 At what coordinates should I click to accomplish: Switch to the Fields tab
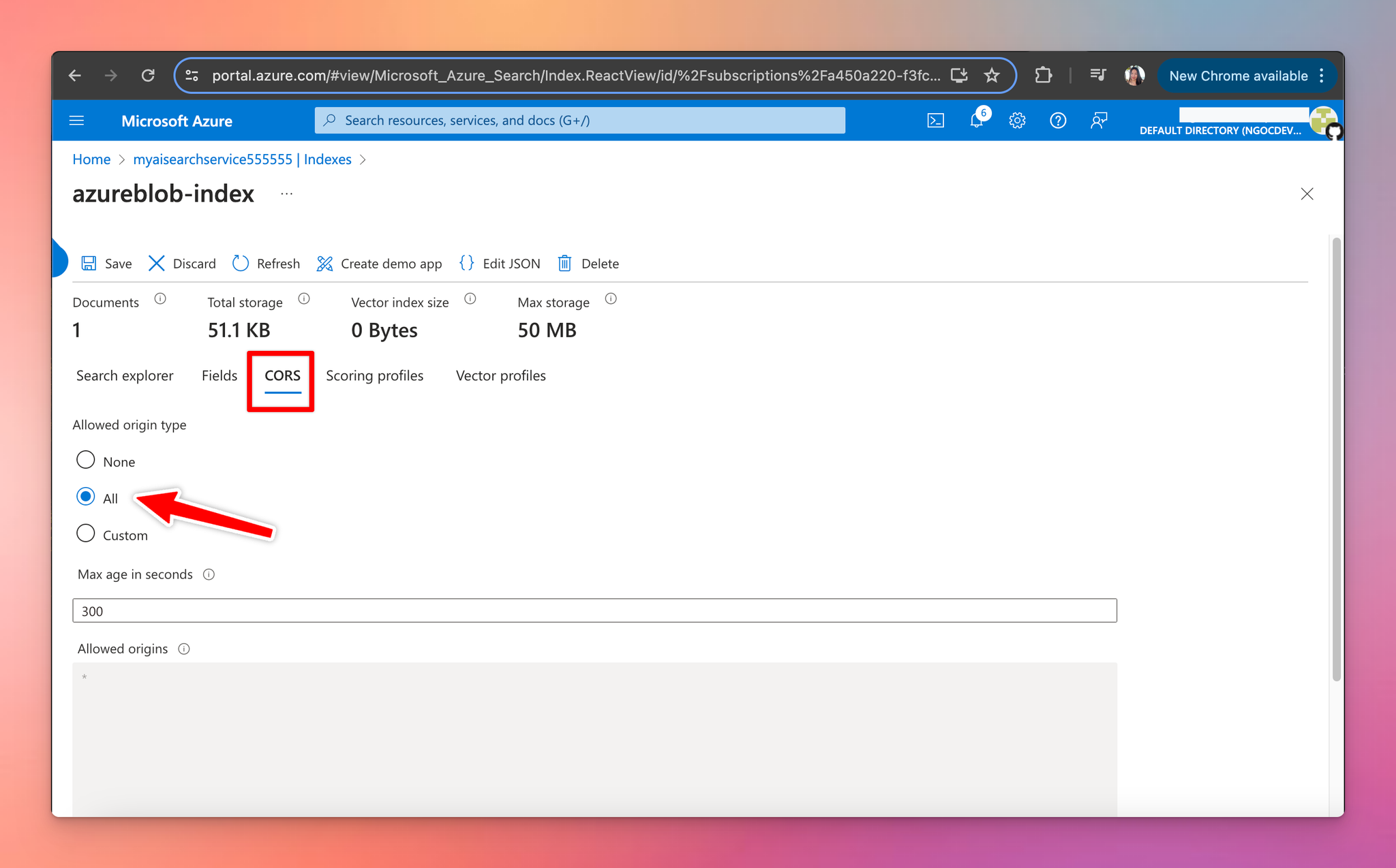pyautogui.click(x=219, y=375)
